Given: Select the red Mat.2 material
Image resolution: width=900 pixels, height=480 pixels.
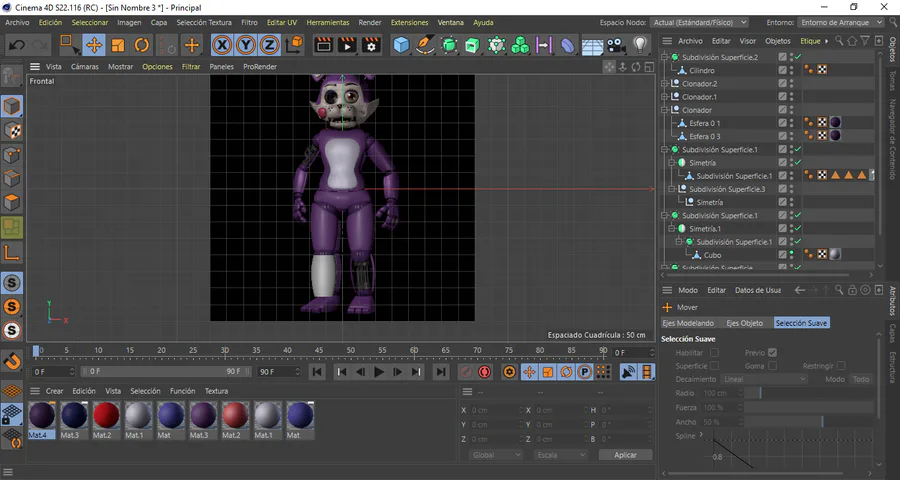Looking at the screenshot, I should (x=106, y=416).
